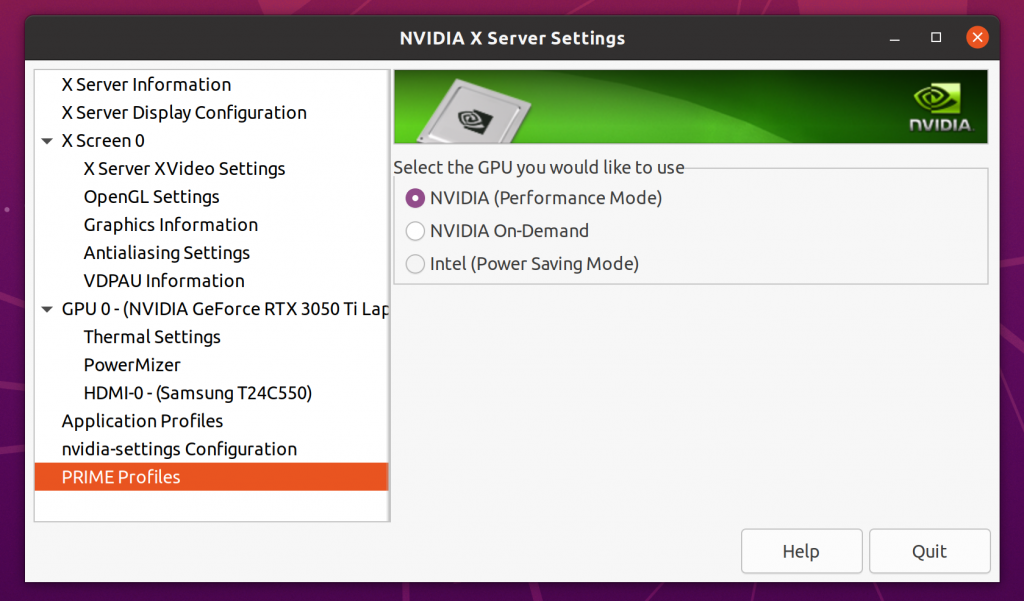Click the Help button

click(x=801, y=551)
